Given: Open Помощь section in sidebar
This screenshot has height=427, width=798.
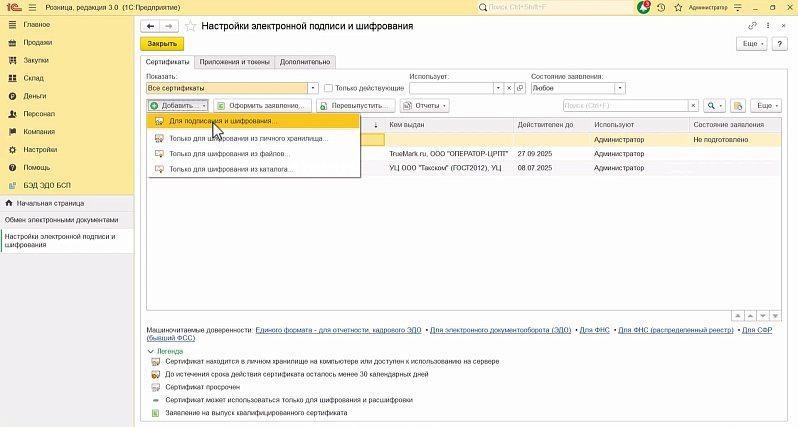Looking at the screenshot, I should pos(37,167).
